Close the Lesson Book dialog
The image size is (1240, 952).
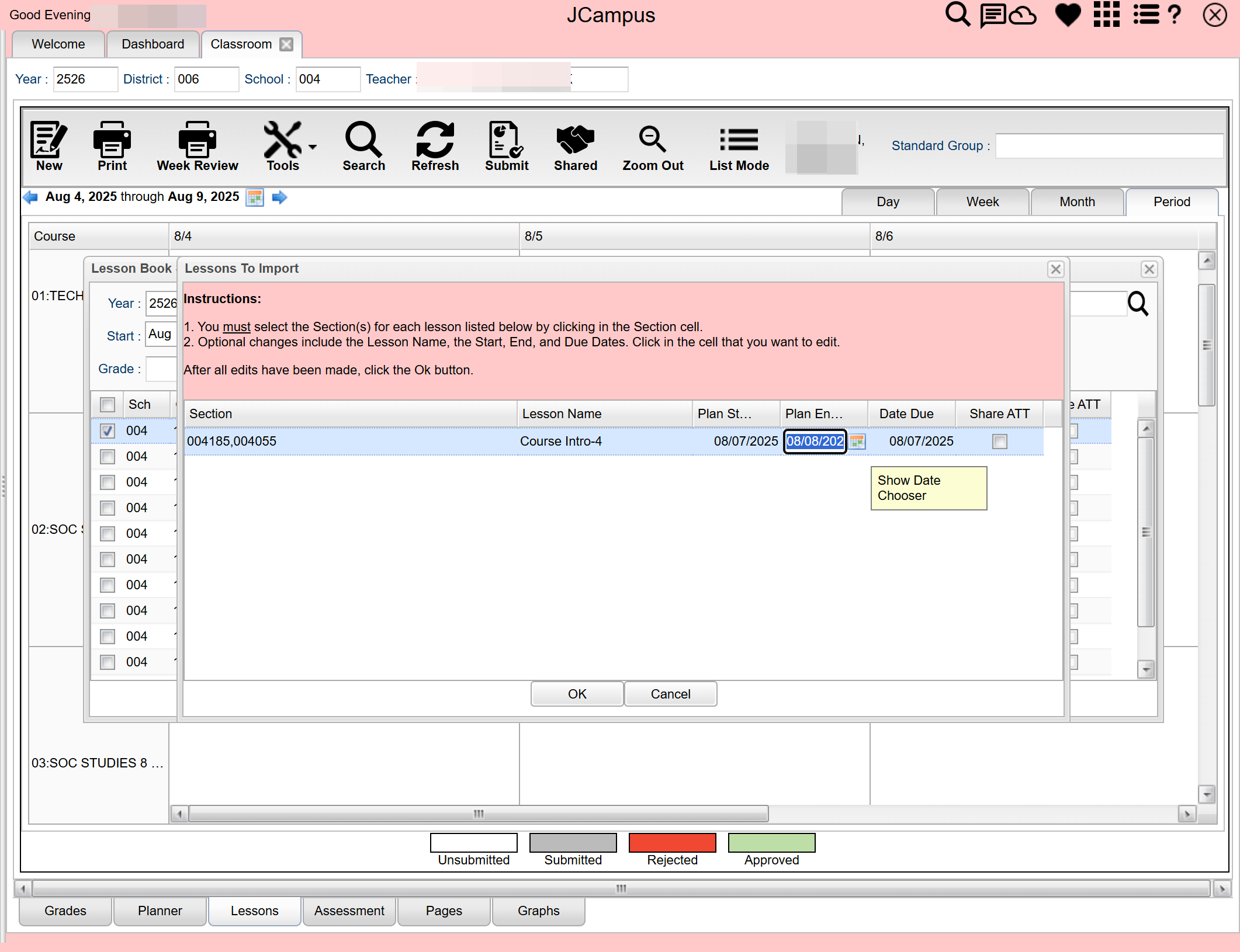[x=1149, y=269]
